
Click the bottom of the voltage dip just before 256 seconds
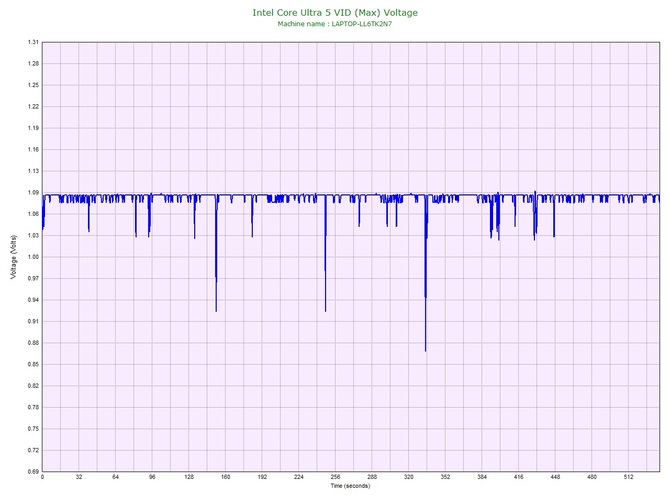pos(325,310)
